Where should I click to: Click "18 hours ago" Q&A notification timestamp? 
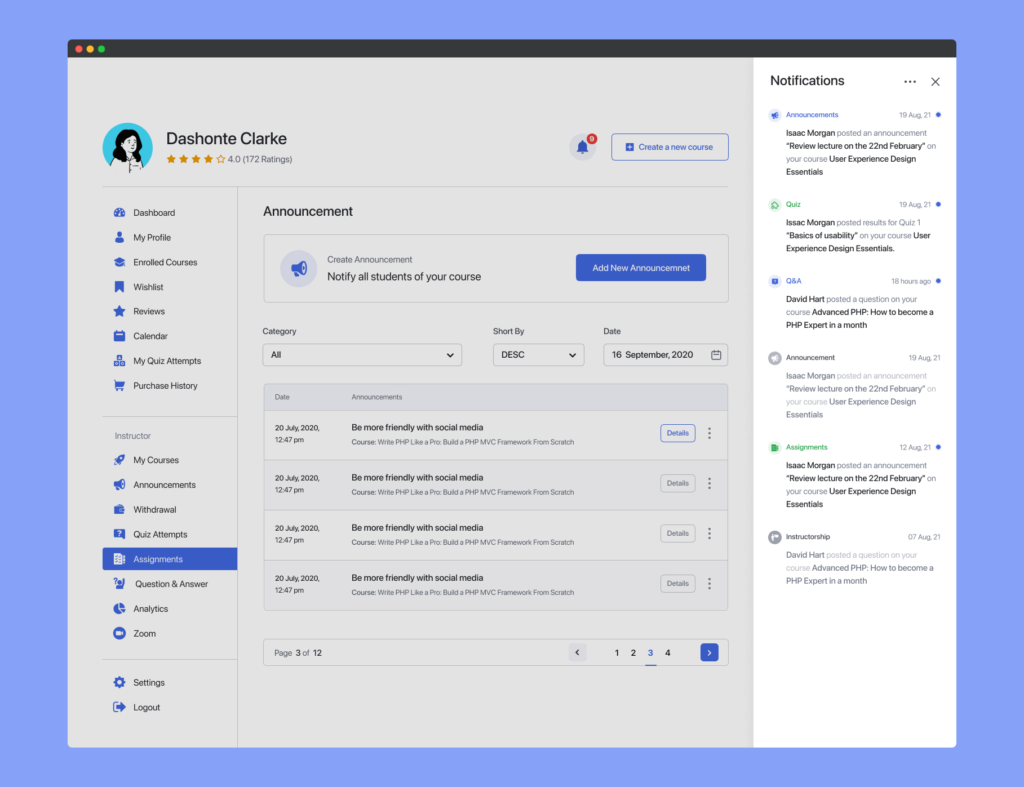[911, 281]
